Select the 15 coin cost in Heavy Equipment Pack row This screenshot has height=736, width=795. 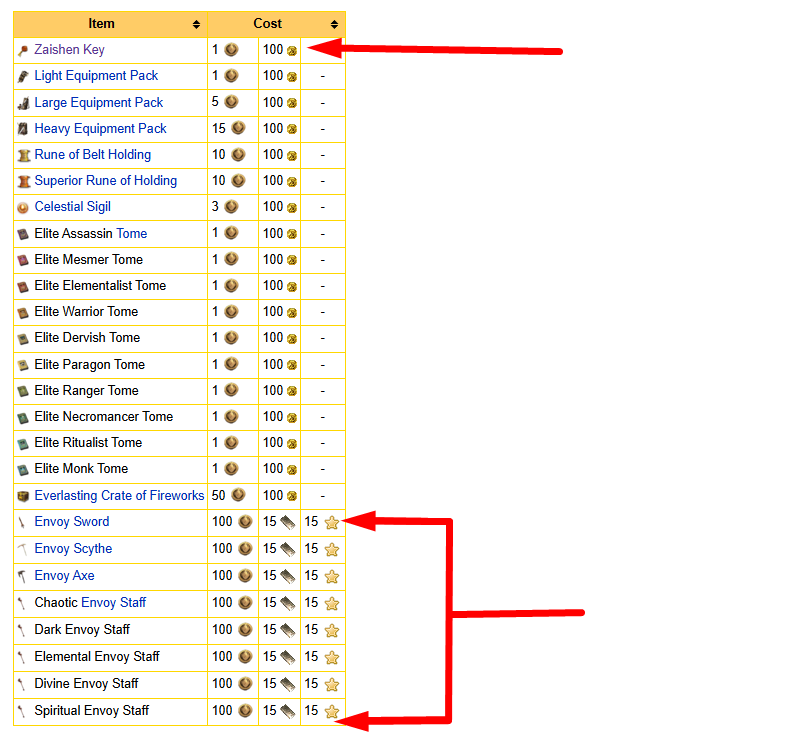pos(219,129)
